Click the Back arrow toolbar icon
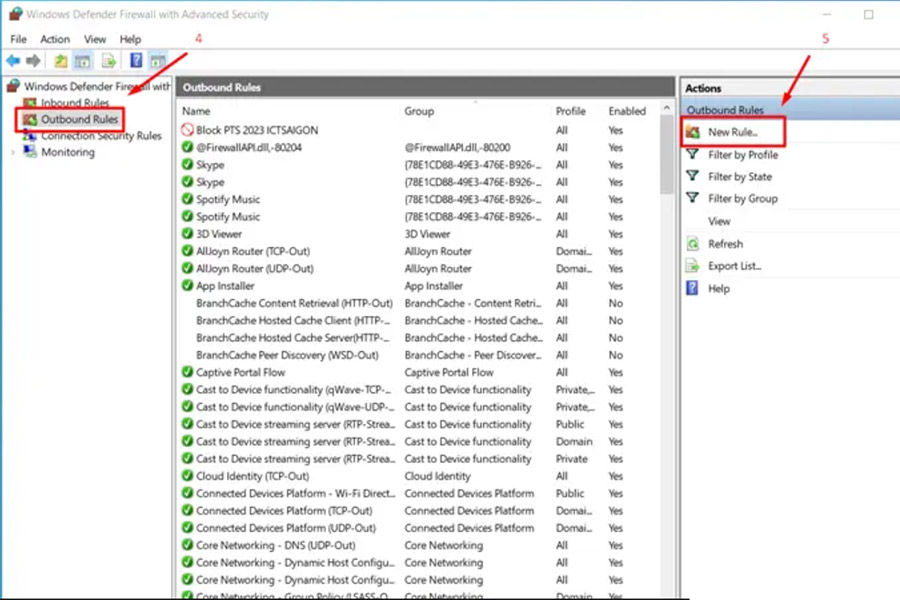Image resolution: width=900 pixels, height=600 pixels. pos(13,60)
